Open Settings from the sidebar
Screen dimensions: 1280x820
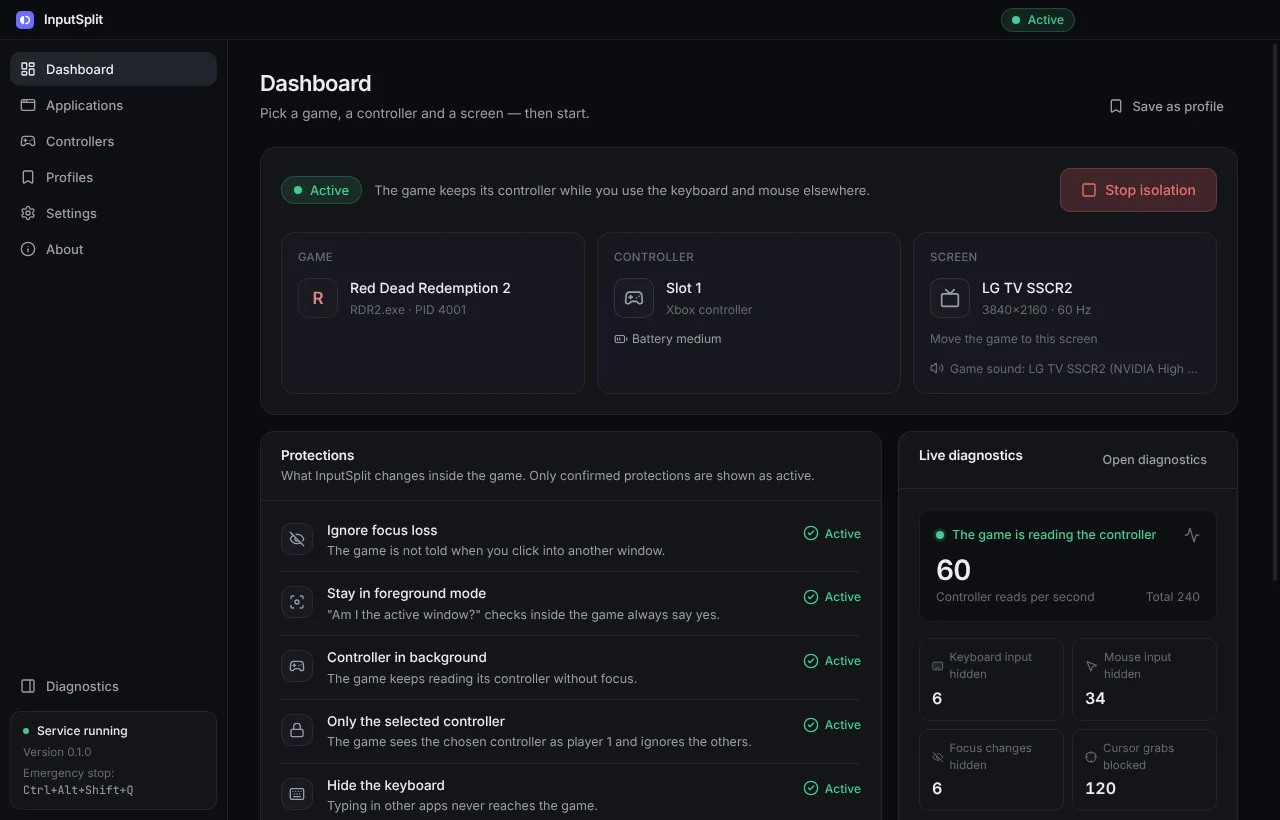click(x=113, y=213)
